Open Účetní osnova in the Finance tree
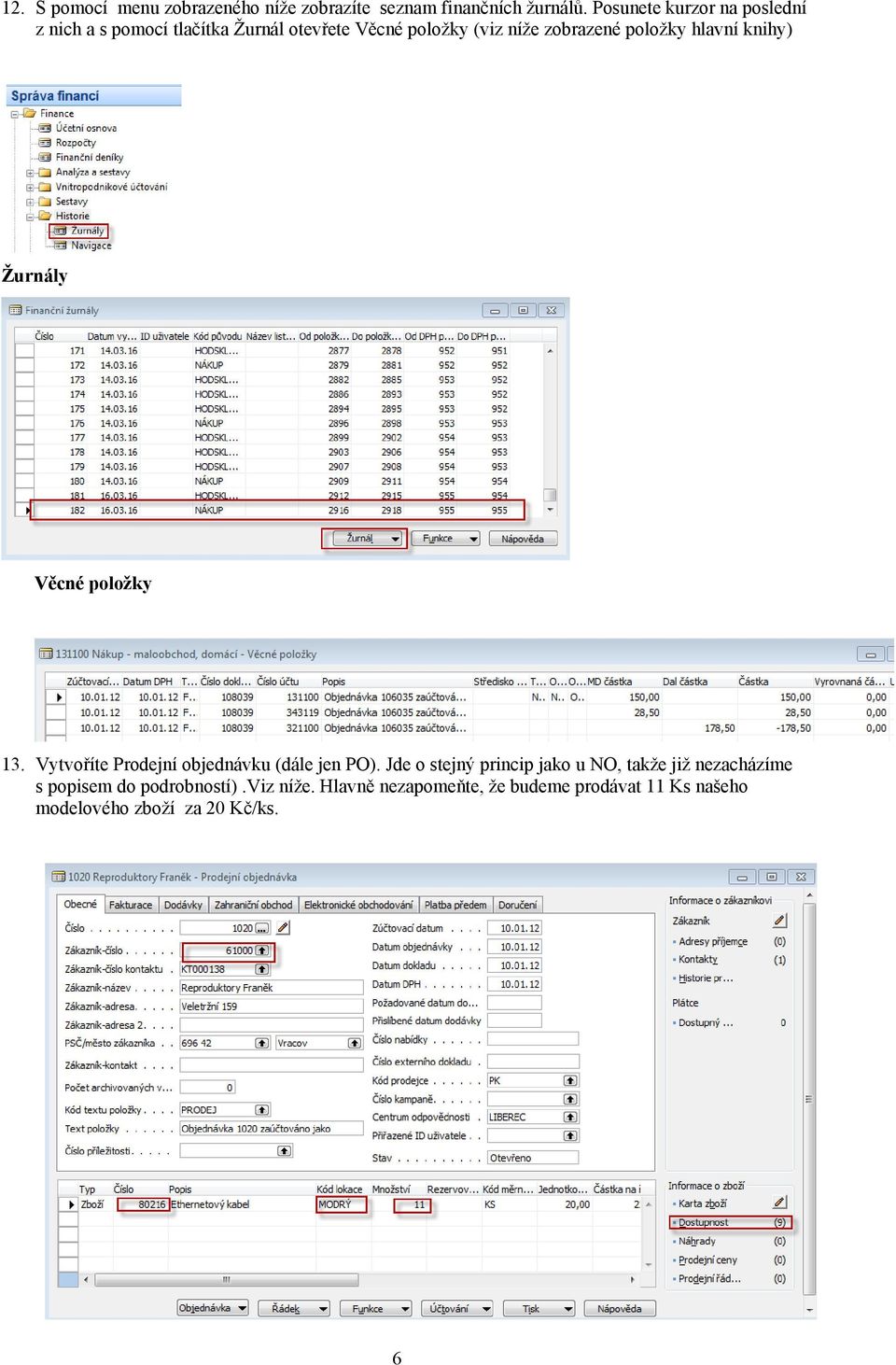 click(x=86, y=128)
